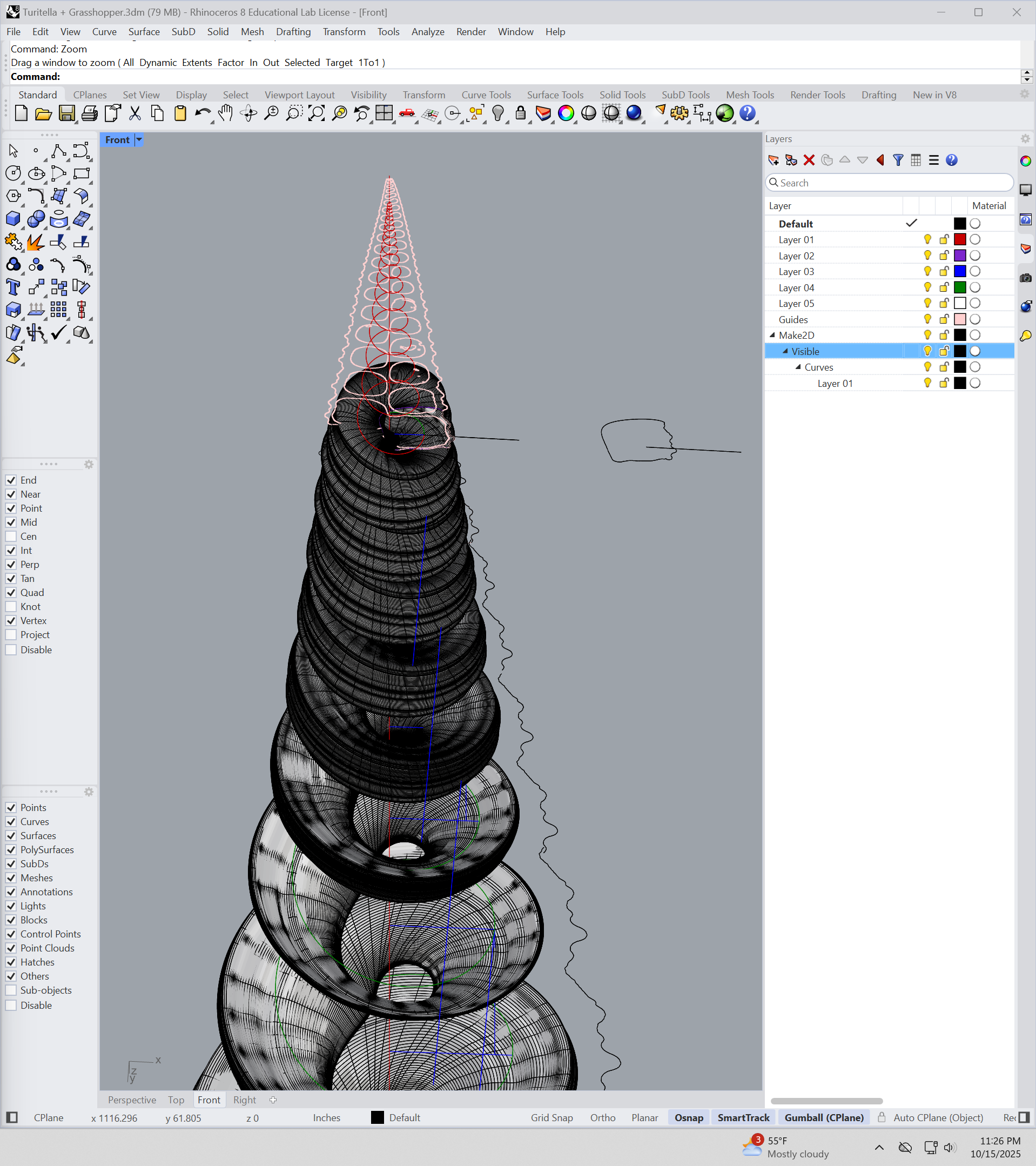
Task: Toggle Grid Snap in status bar
Action: (551, 1117)
